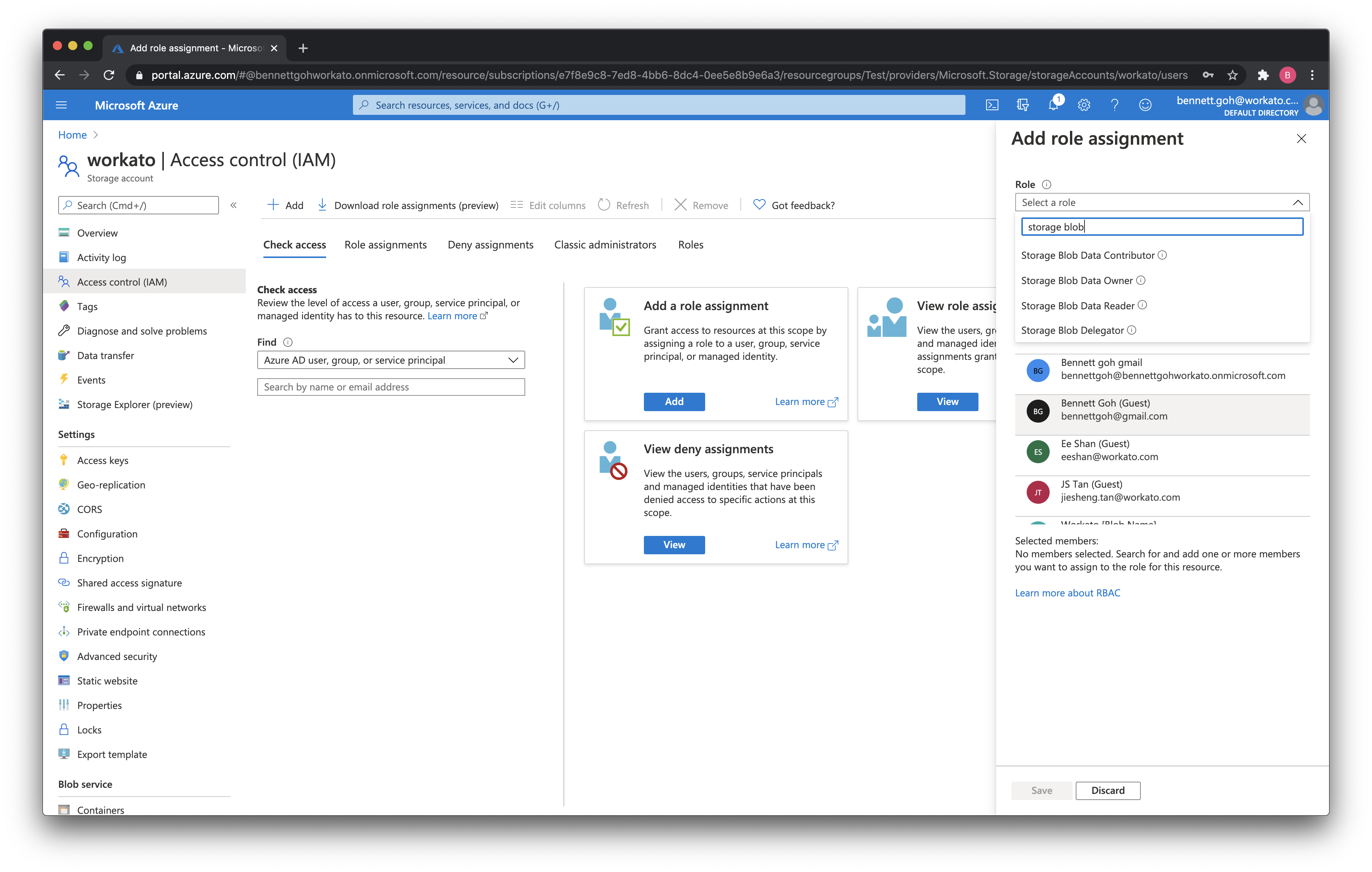
Task: Open the hamburger portal menu
Action: click(x=62, y=105)
